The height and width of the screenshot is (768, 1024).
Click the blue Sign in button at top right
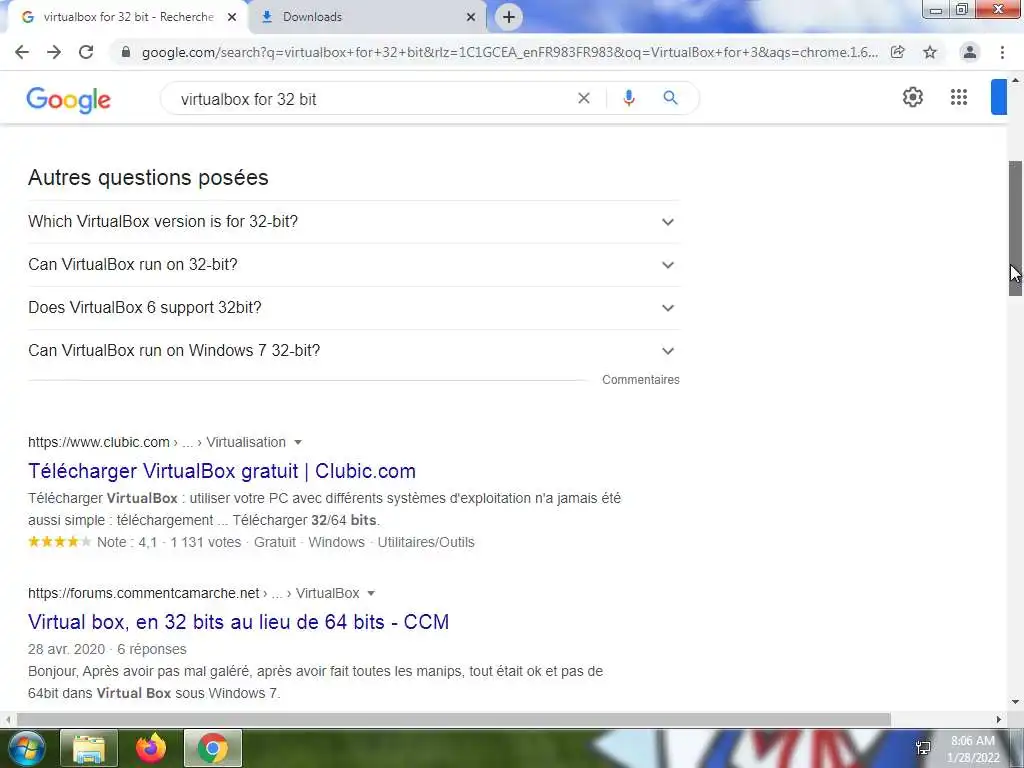coord(999,97)
